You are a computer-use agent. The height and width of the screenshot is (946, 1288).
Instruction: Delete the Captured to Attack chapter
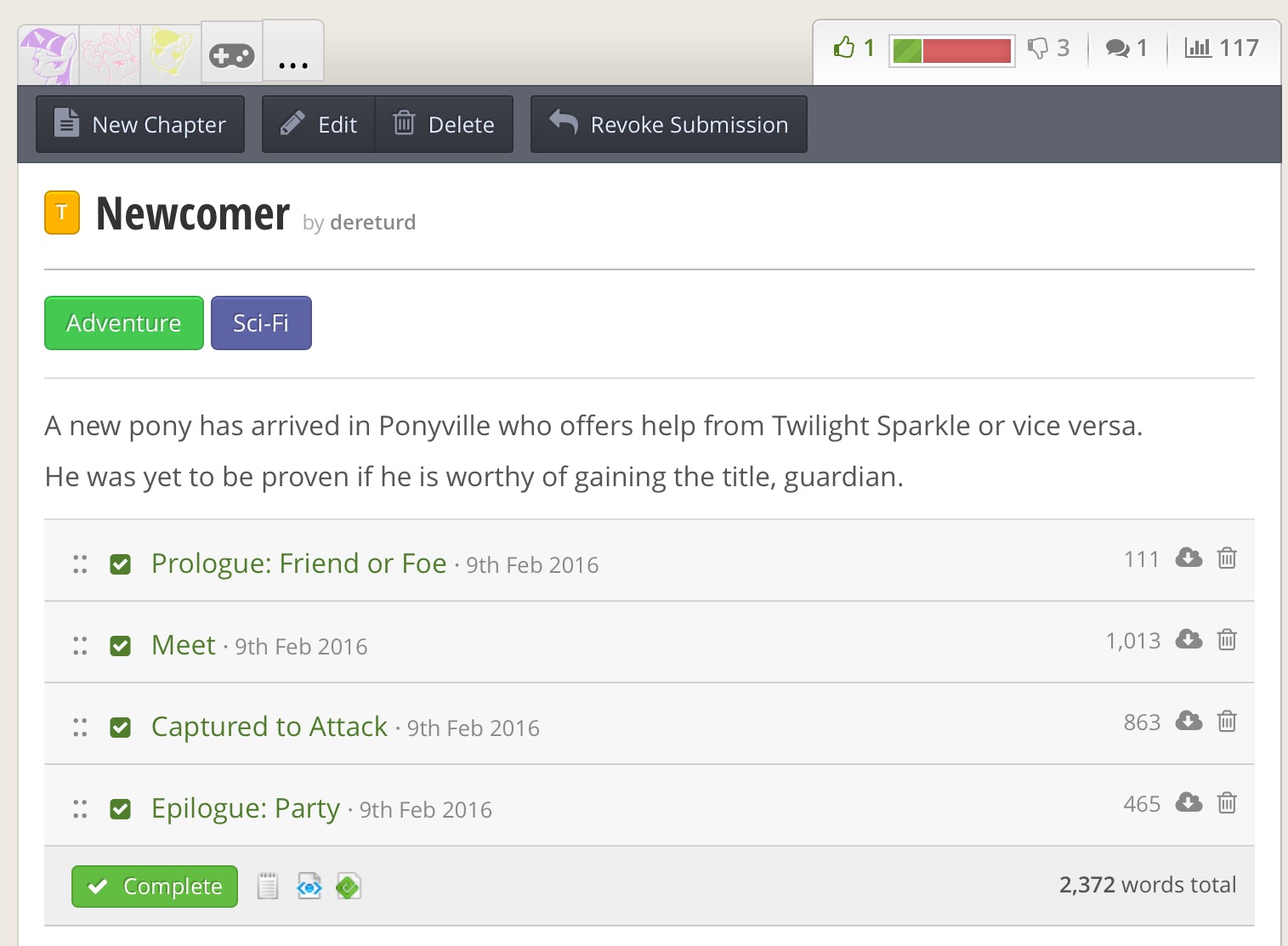[x=1227, y=721]
